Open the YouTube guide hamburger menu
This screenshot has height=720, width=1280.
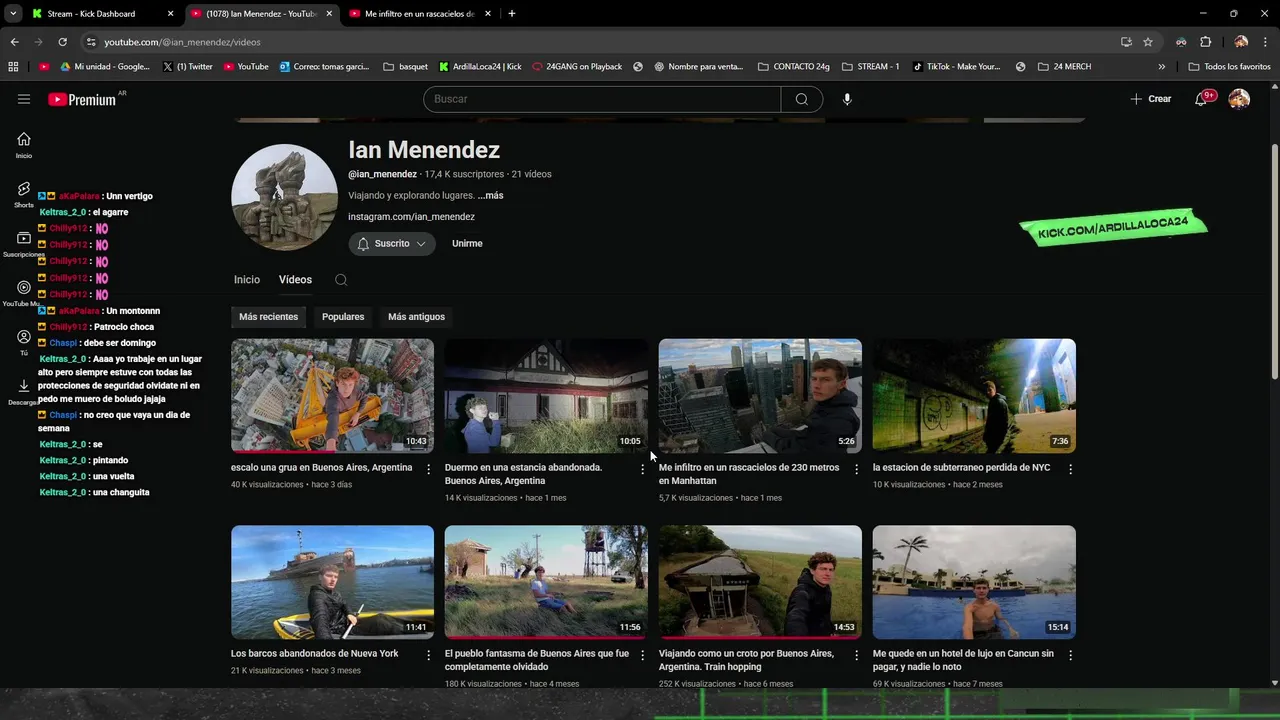coord(24,99)
